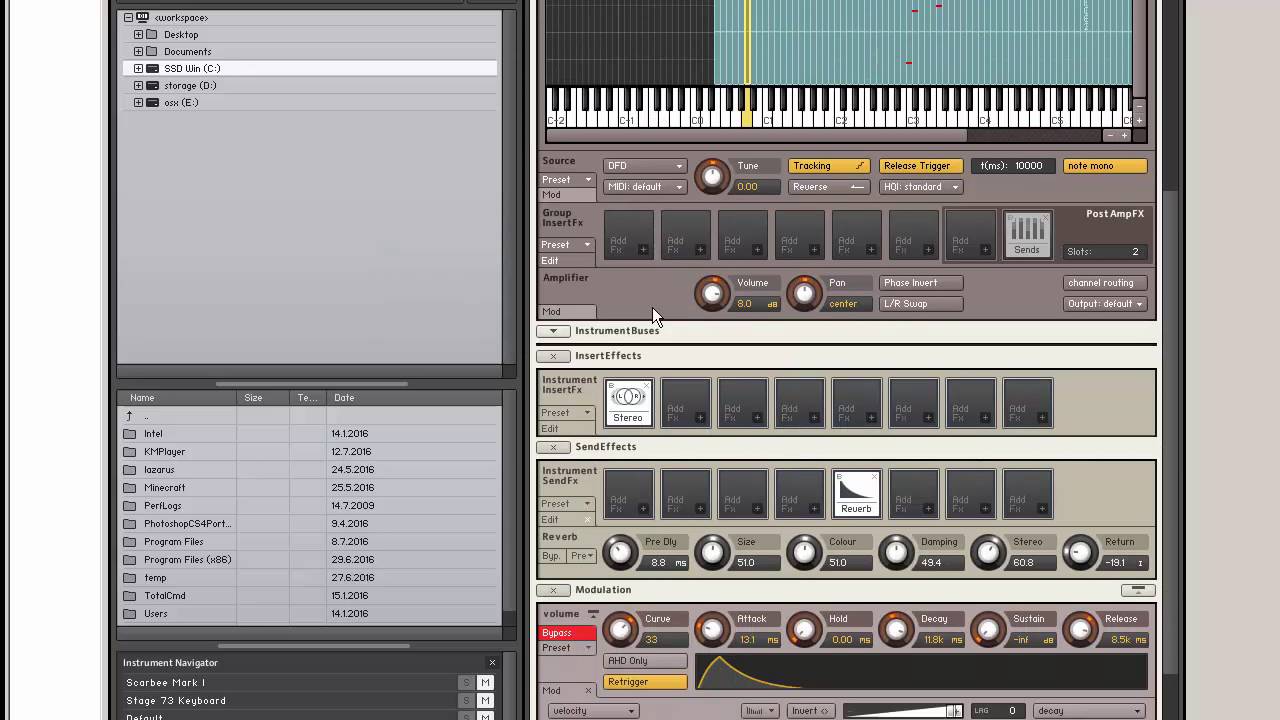This screenshot has height=720, width=1280.
Task: Toggle the red Bypass button on volume modulator
Action: pyautogui.click(x=567, y=633)
